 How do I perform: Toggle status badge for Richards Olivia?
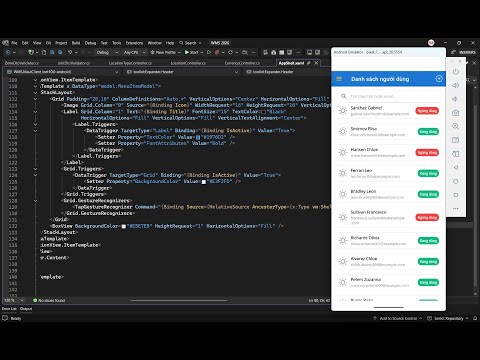pyautogui.click(x=428, y=241)
